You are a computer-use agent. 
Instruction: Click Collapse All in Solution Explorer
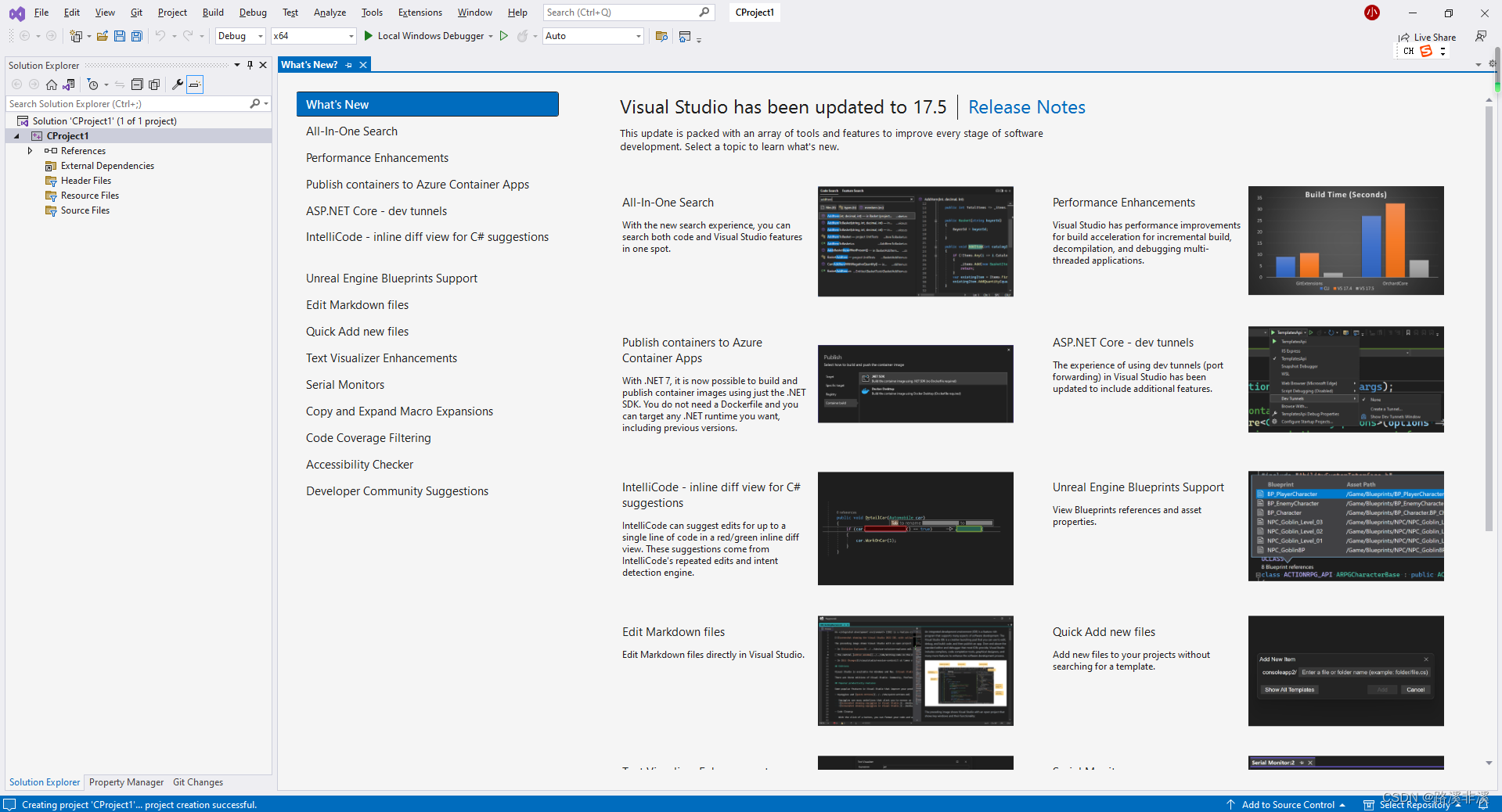click(137, 84)
